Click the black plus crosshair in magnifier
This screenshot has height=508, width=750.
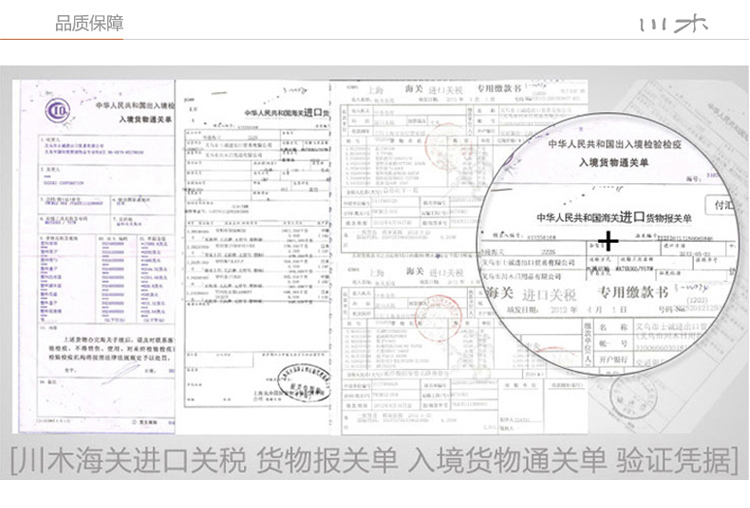click(608, 241)
